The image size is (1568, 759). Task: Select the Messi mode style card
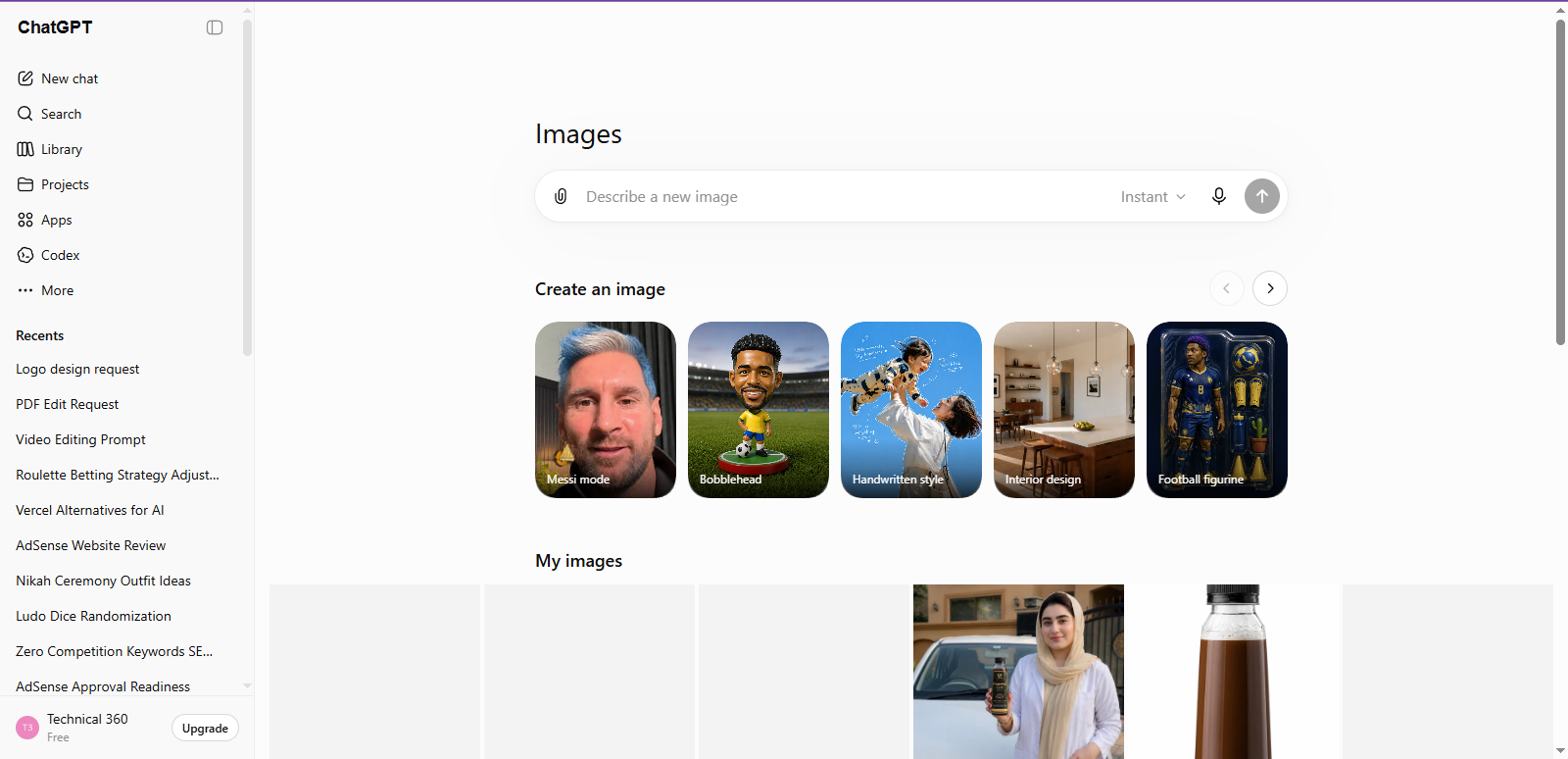point(606,410)
